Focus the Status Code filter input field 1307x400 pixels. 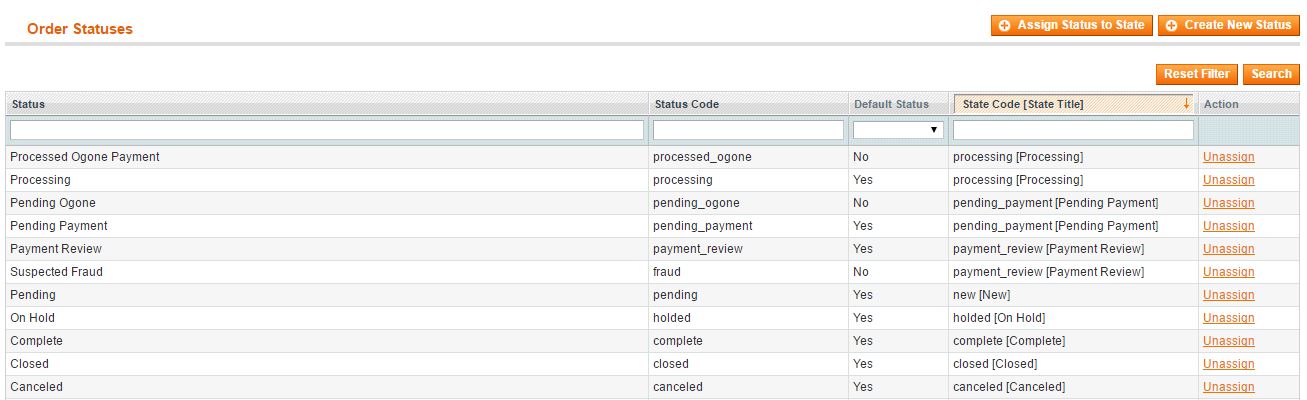(x=748, y=130)
